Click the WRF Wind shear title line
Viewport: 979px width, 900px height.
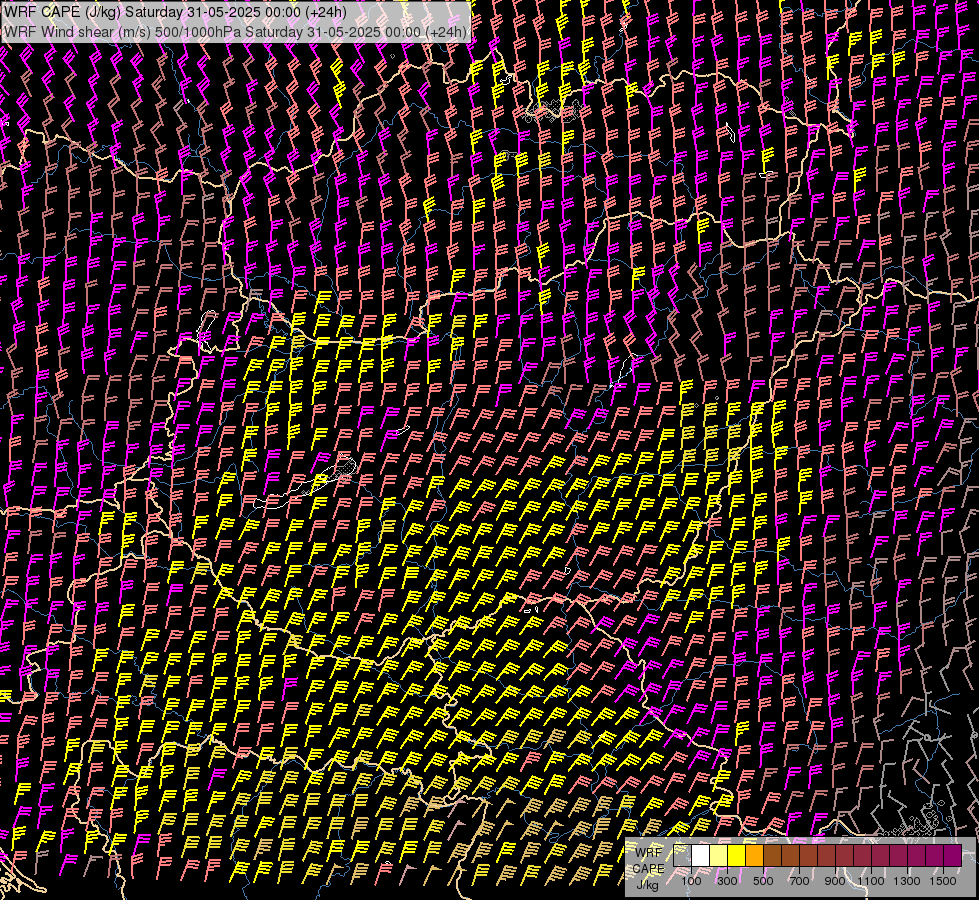pos(235,32)
